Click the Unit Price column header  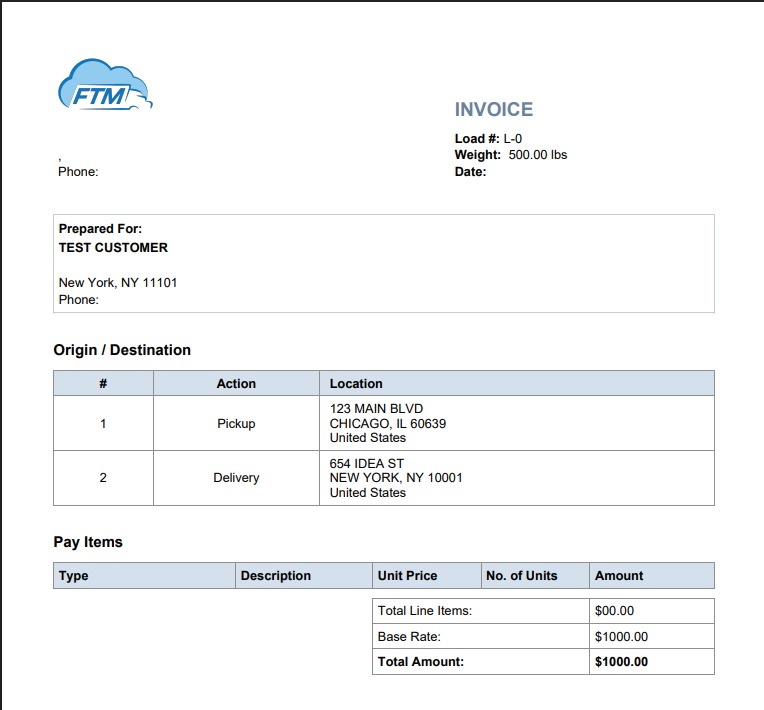point(407,576)
